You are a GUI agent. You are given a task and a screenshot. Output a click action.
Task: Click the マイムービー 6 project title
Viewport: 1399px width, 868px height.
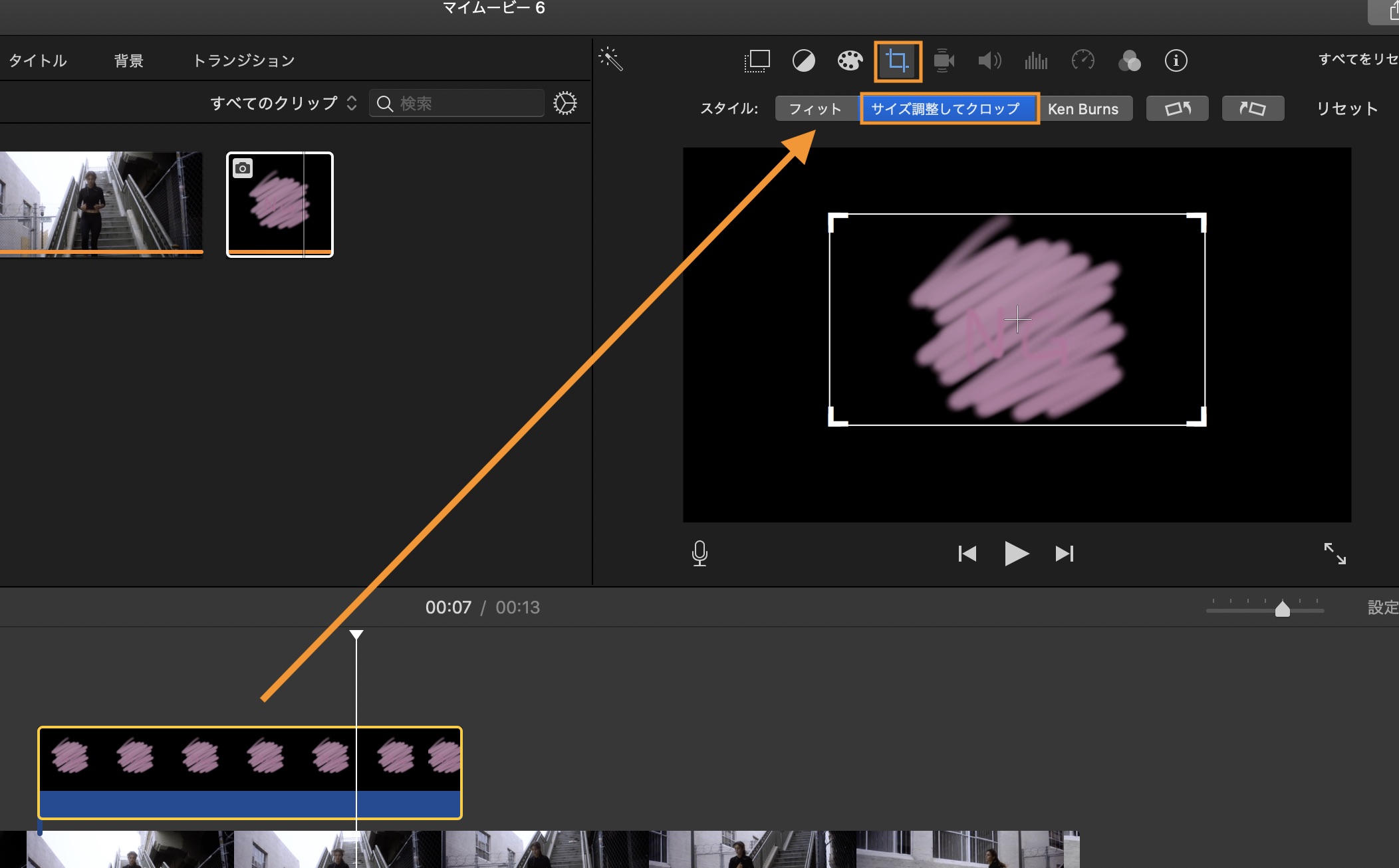[x=494, y=8]
